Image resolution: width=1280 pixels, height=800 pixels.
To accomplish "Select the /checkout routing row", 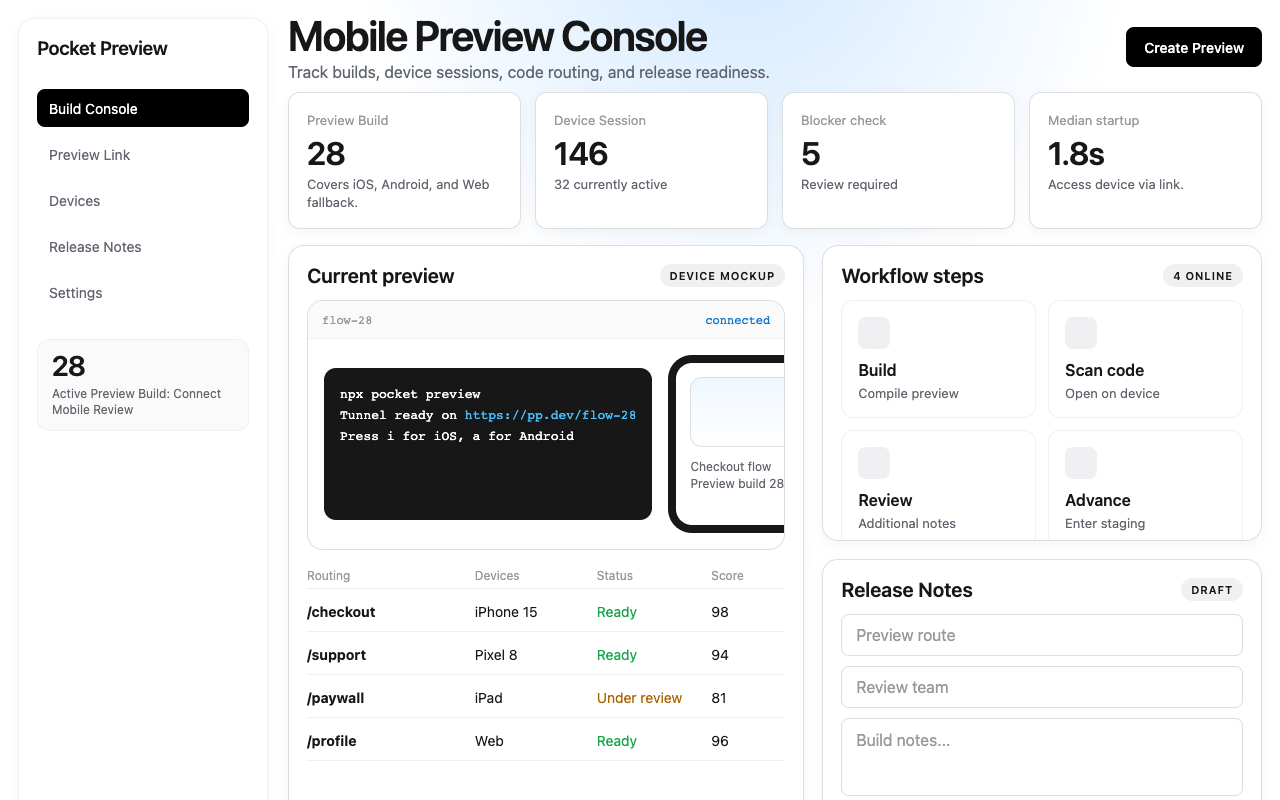I will 545,612.
